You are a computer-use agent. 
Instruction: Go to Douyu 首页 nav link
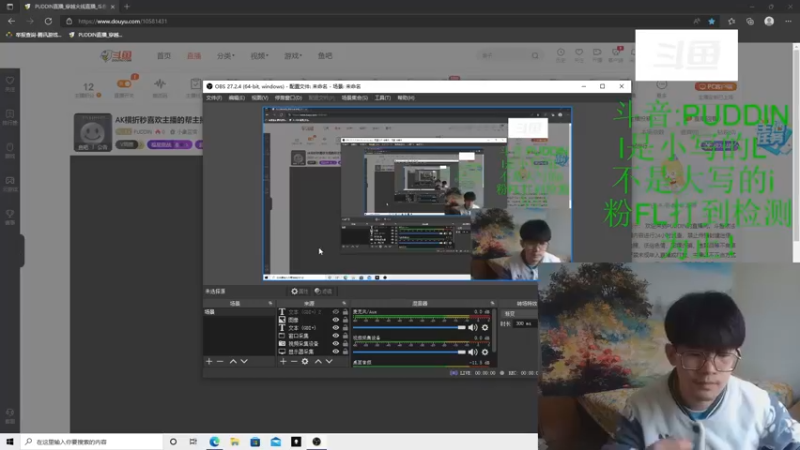[164, 56]
